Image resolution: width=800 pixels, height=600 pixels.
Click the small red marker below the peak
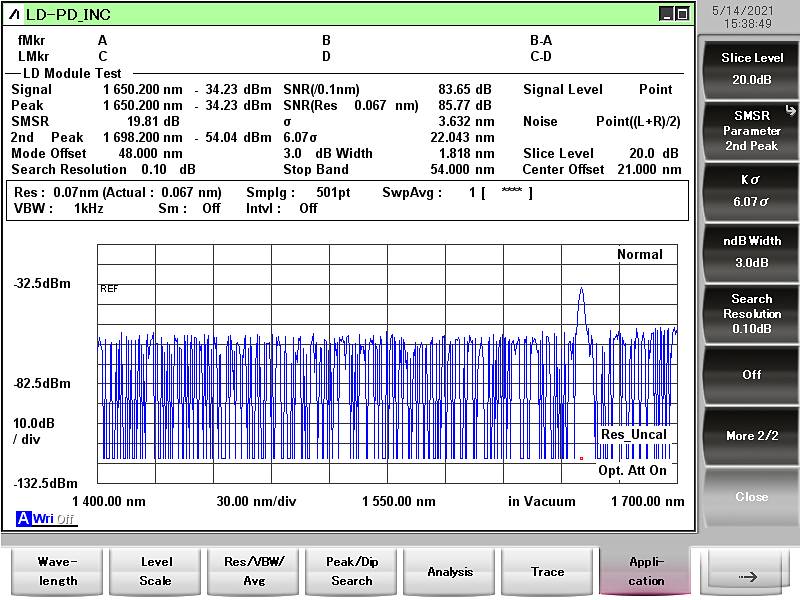click(x=581, y=459)
